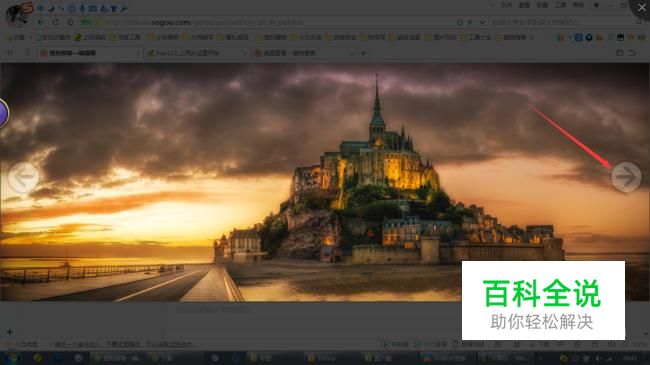
Task: Open the Windows Start button
Action: 12,358
